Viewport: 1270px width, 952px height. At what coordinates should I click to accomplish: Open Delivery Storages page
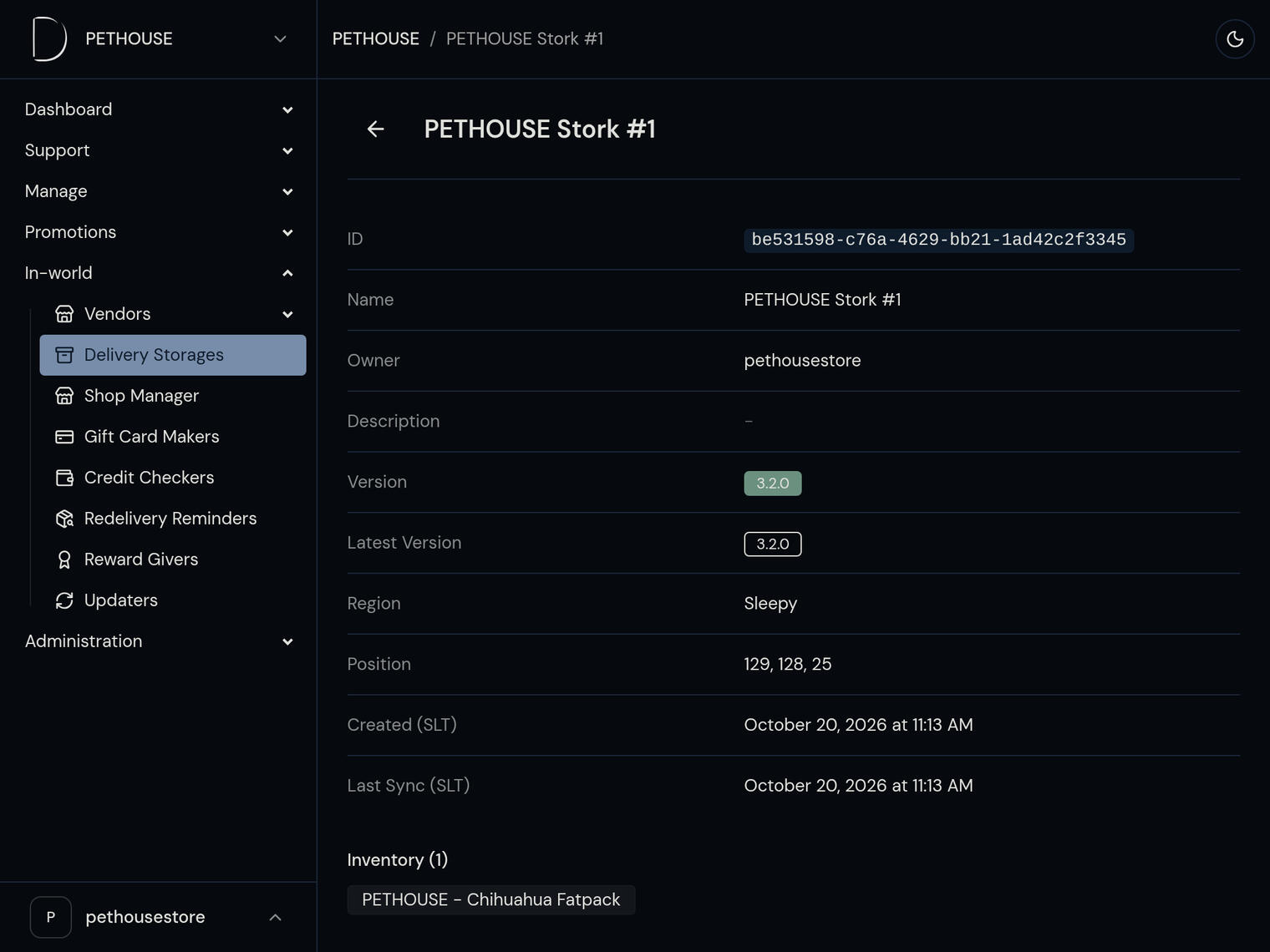click(173, 355)
